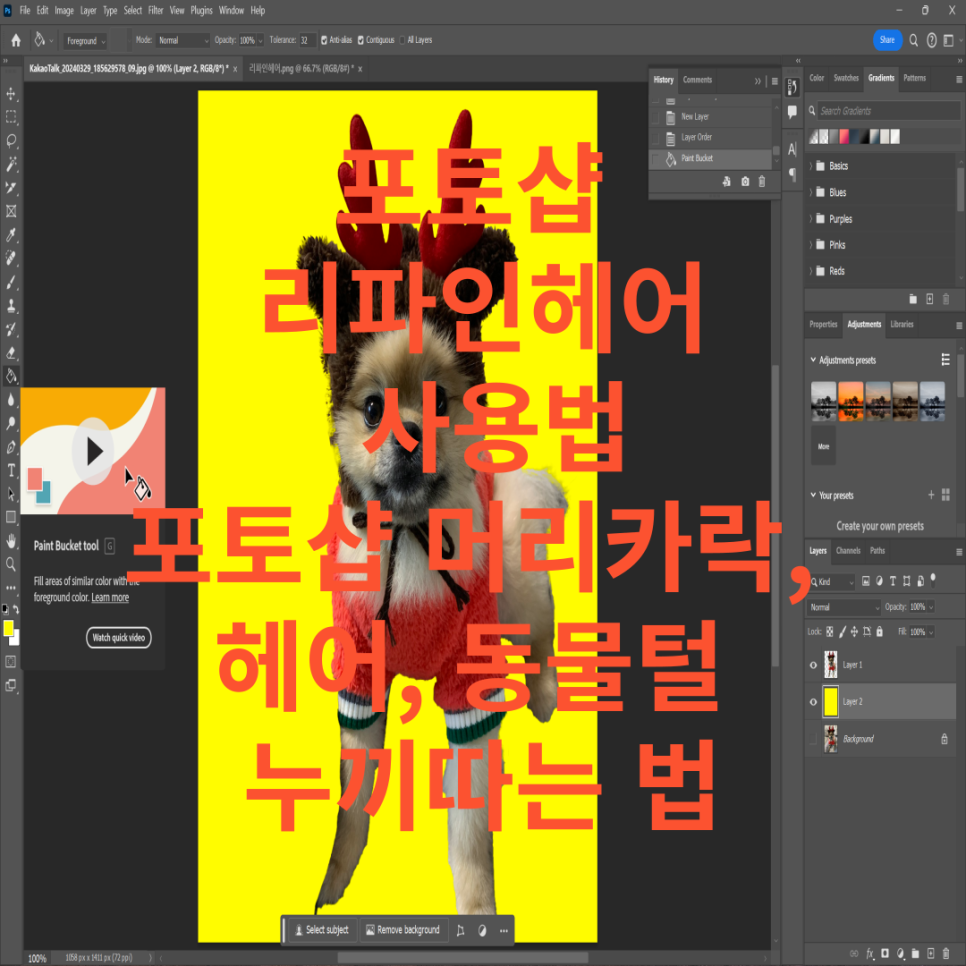966x966 pixels.
Task: Click Watch quick video button
Action: pos(119,638)
